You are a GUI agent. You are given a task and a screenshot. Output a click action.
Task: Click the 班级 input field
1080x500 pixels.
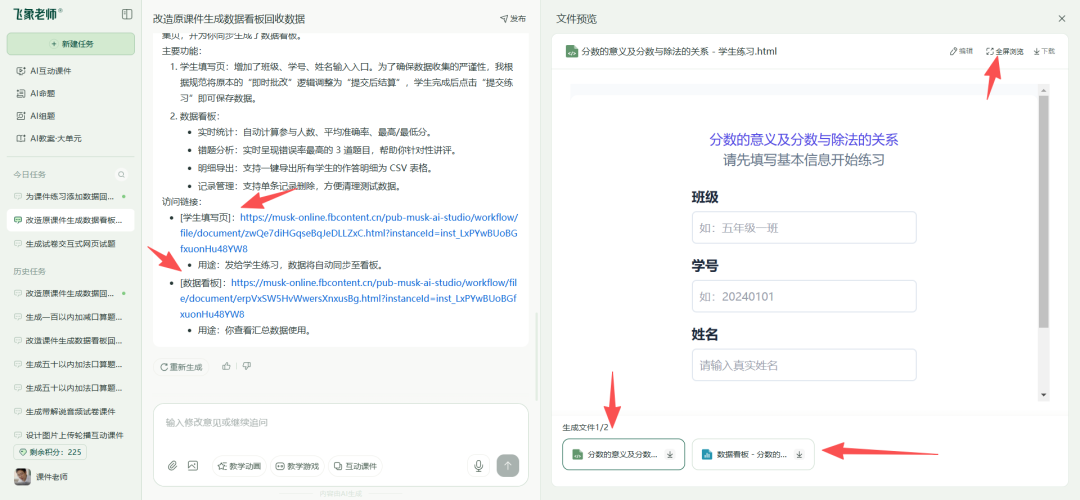804,227
